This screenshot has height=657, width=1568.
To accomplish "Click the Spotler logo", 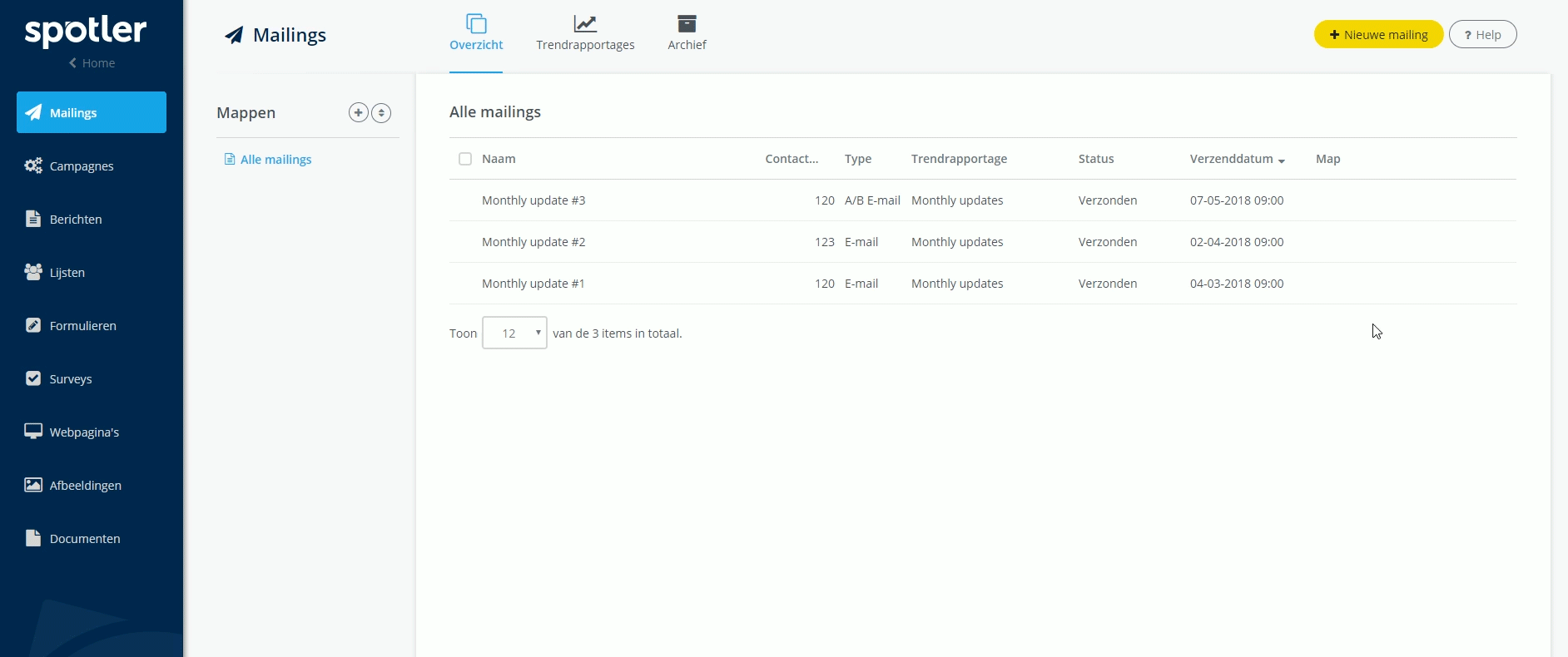I will click(86, 32).
